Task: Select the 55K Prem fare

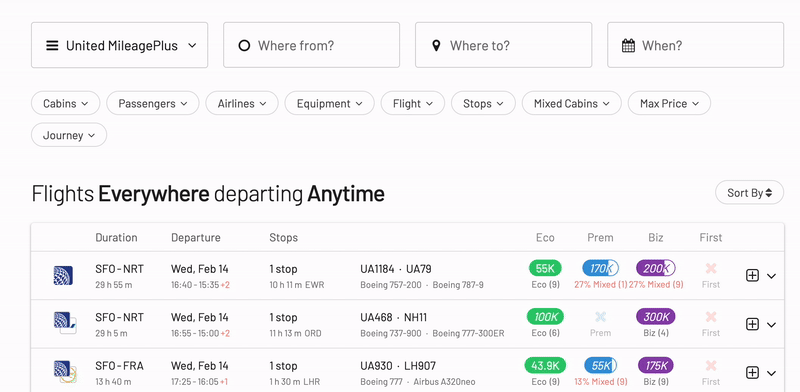Action: click(x=601, y=365)
